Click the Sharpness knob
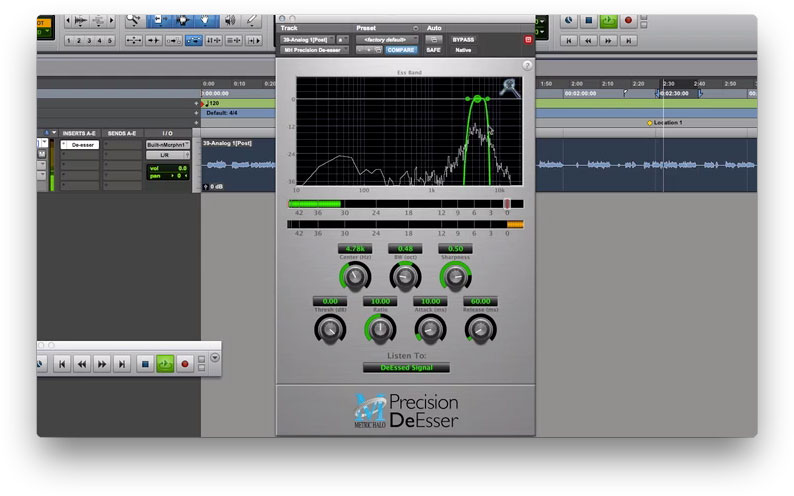Image resolution: width=794 pixels, height=496 pixels. (455, 277)
